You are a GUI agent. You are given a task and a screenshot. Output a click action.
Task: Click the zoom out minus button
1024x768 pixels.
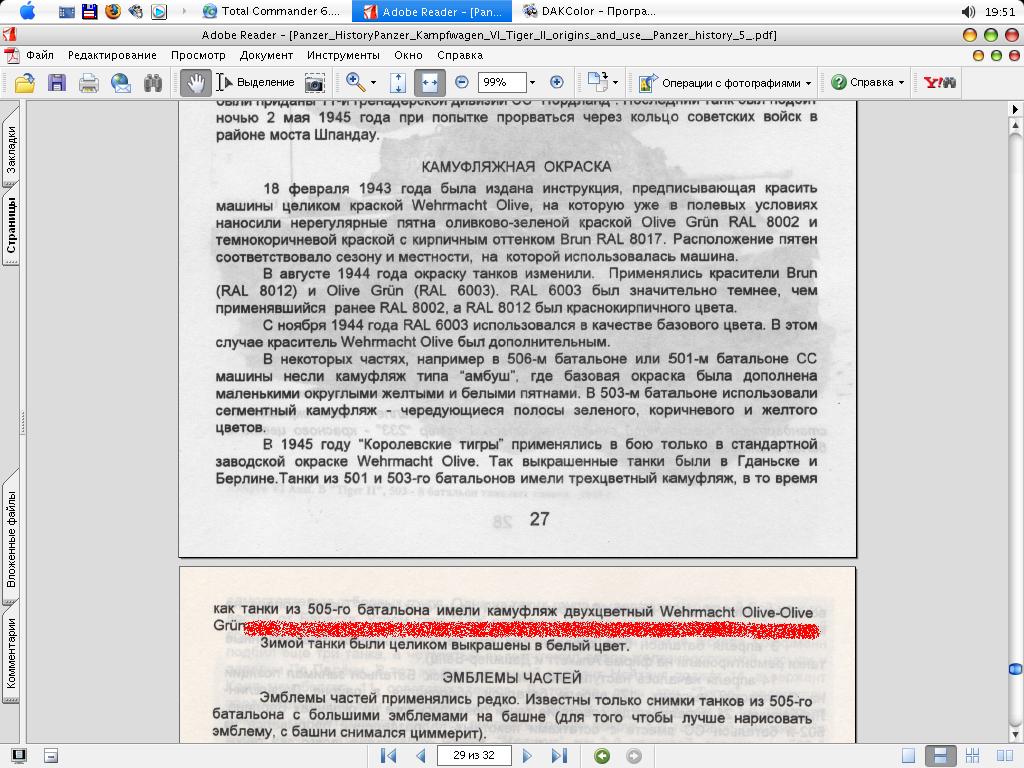coord(462,82)
